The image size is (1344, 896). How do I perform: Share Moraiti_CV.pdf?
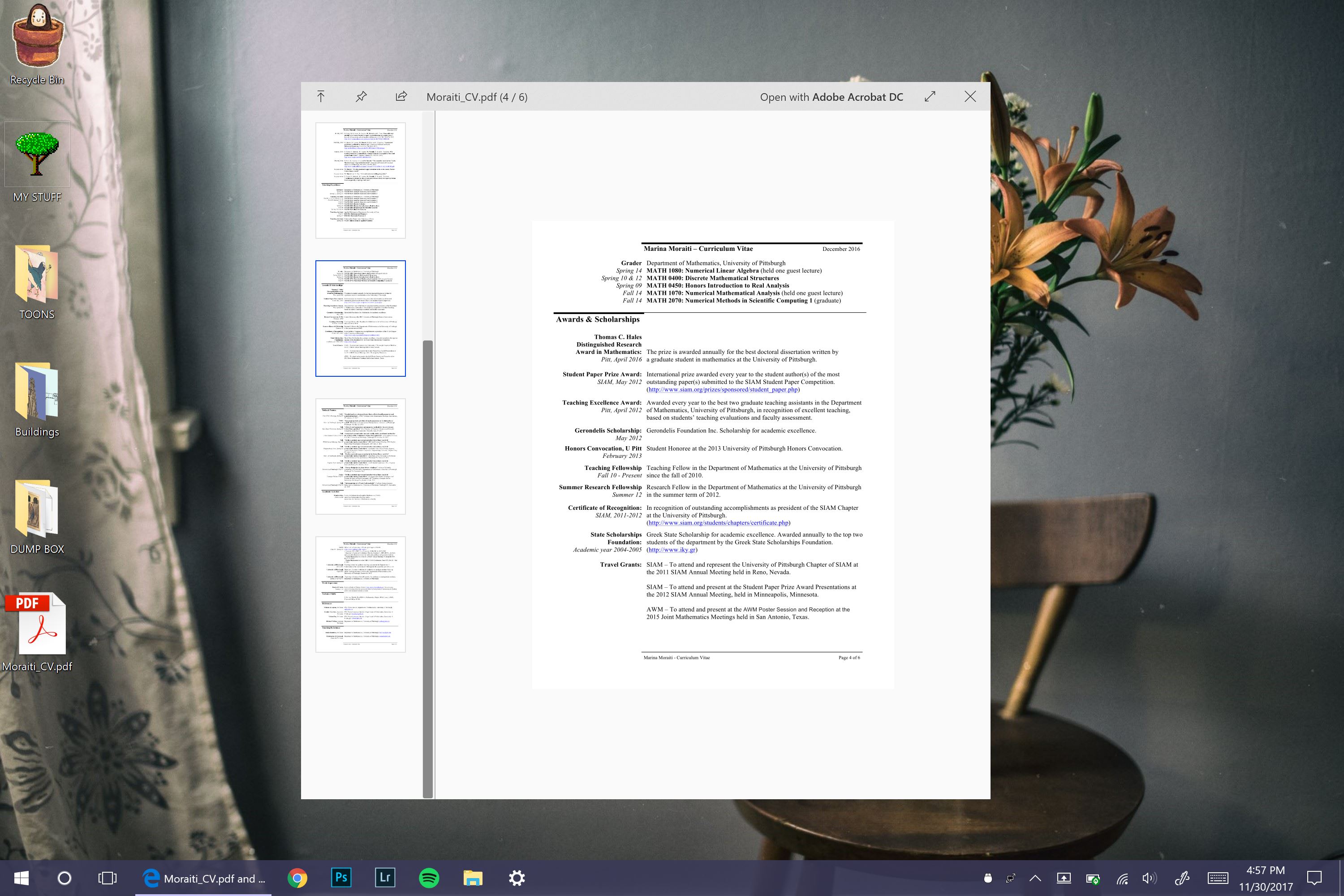pyautogui.click(x=401, y=97)
